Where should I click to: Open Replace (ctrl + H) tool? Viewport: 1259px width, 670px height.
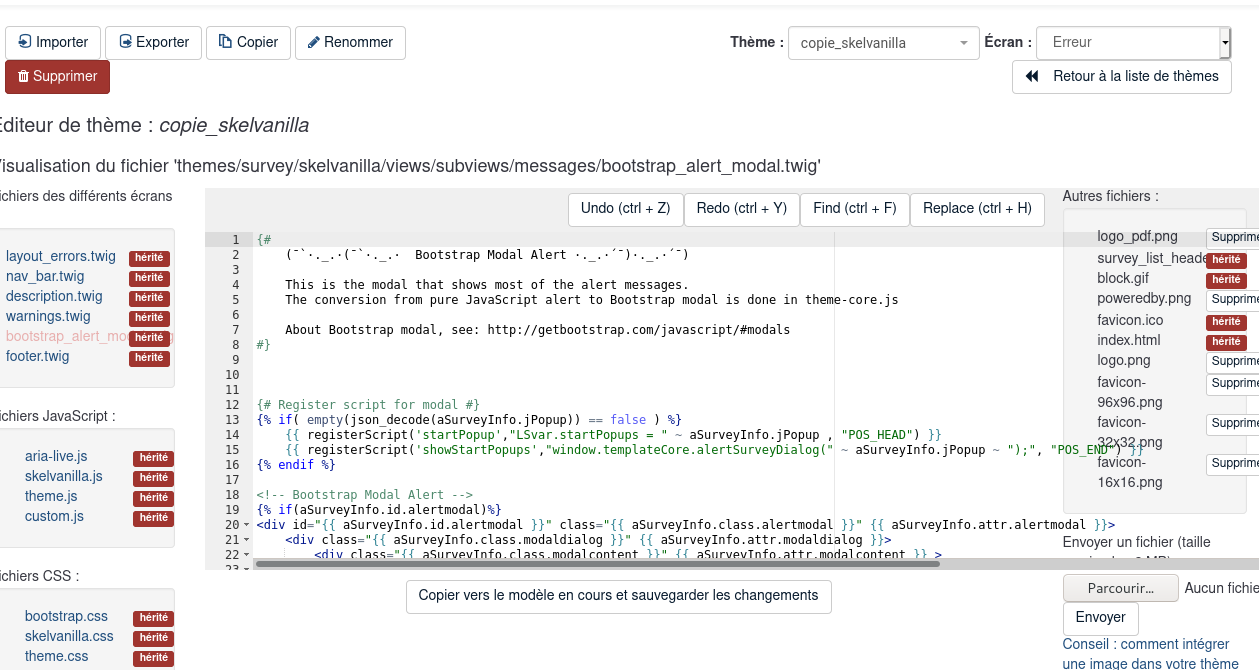pos(976,209)
